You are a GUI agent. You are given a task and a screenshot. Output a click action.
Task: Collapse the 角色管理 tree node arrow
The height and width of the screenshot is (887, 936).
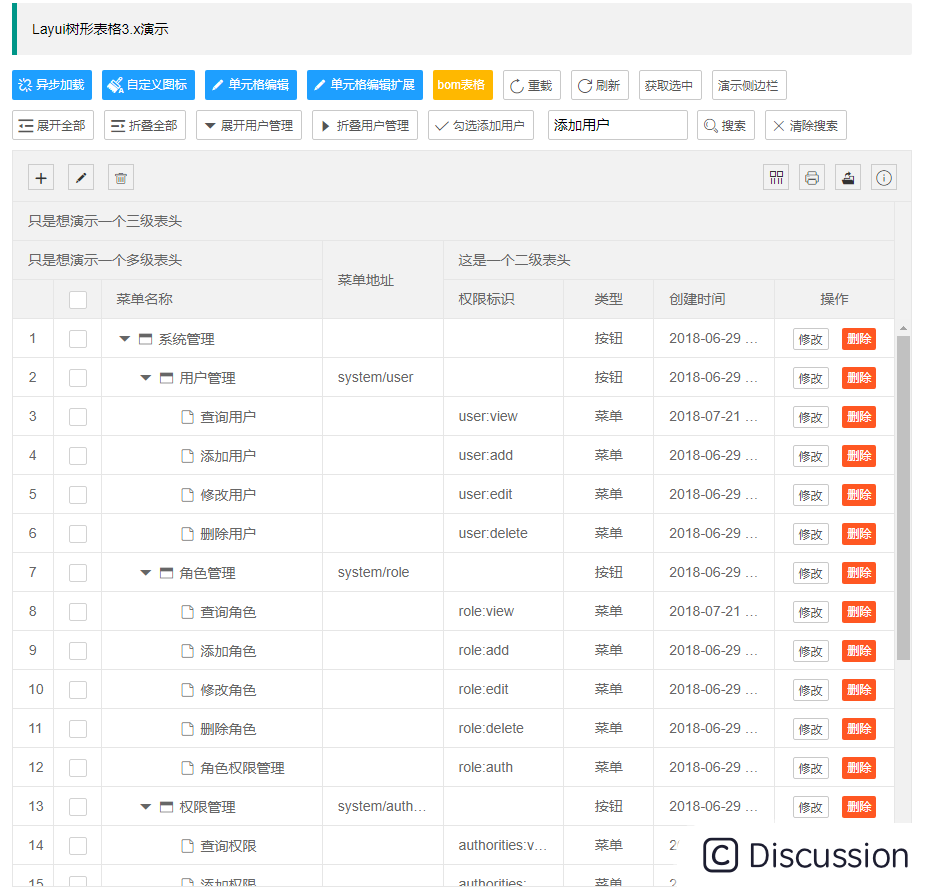(x=146, y=573)
